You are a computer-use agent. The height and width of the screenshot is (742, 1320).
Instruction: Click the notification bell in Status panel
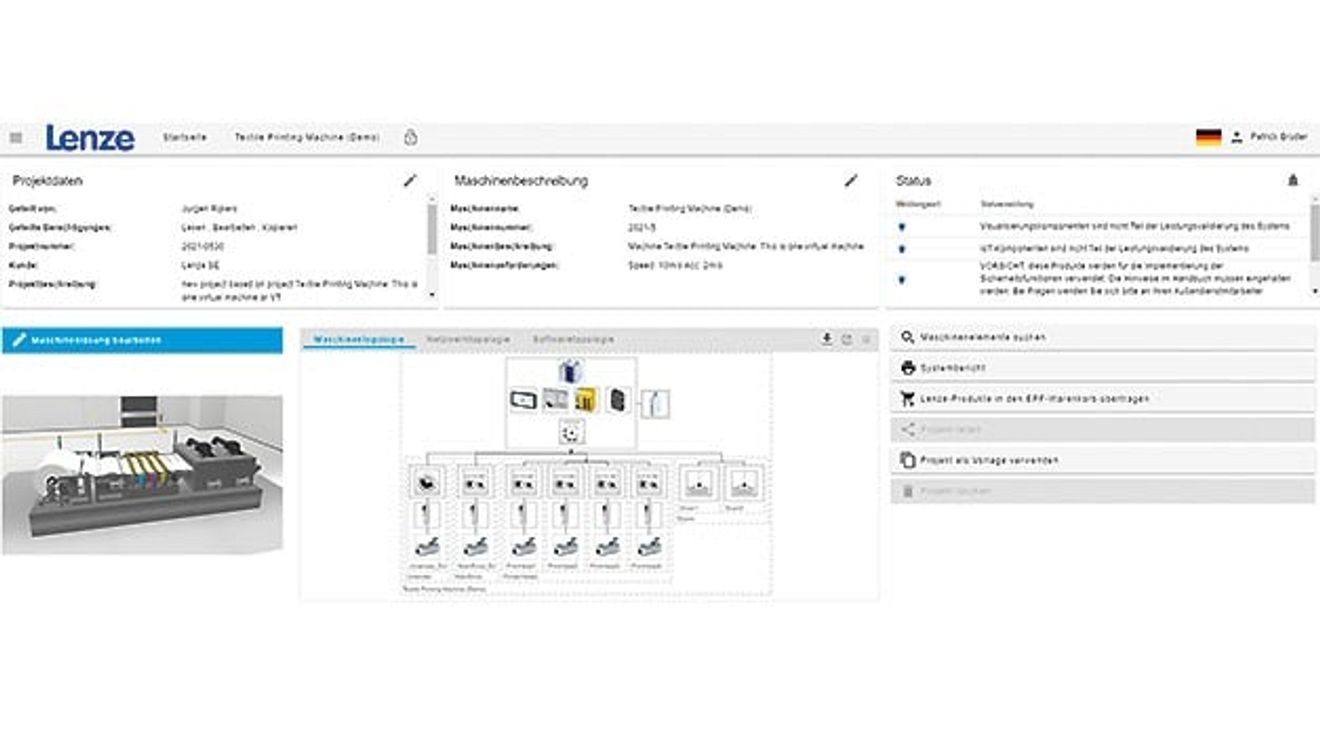point(1293,181)
